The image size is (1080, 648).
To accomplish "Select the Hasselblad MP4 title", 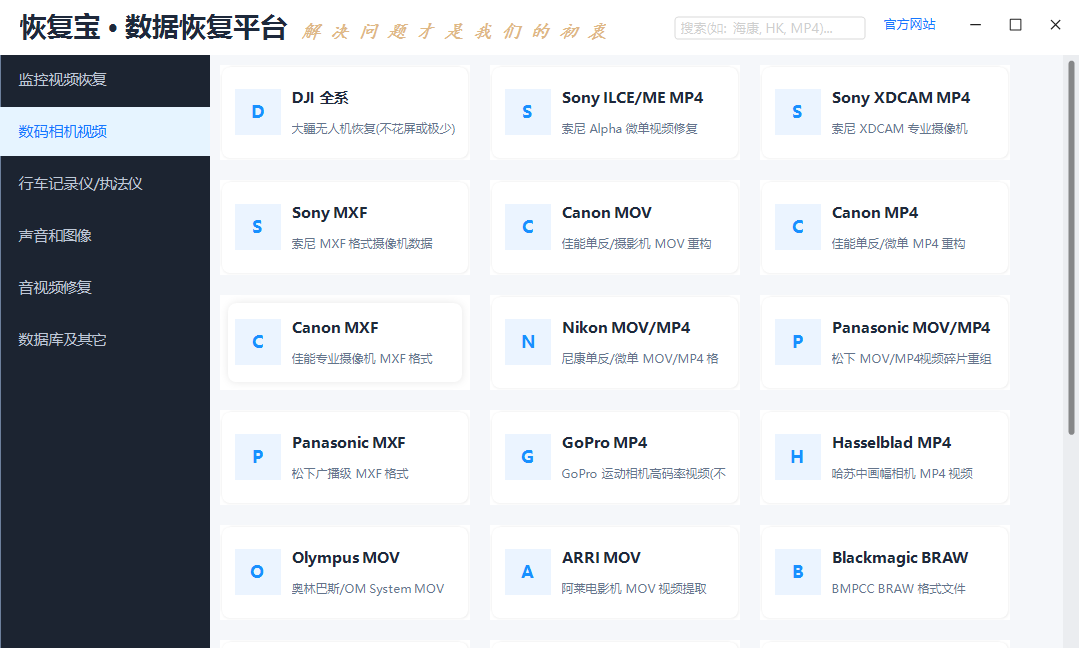I will (891, 443).
